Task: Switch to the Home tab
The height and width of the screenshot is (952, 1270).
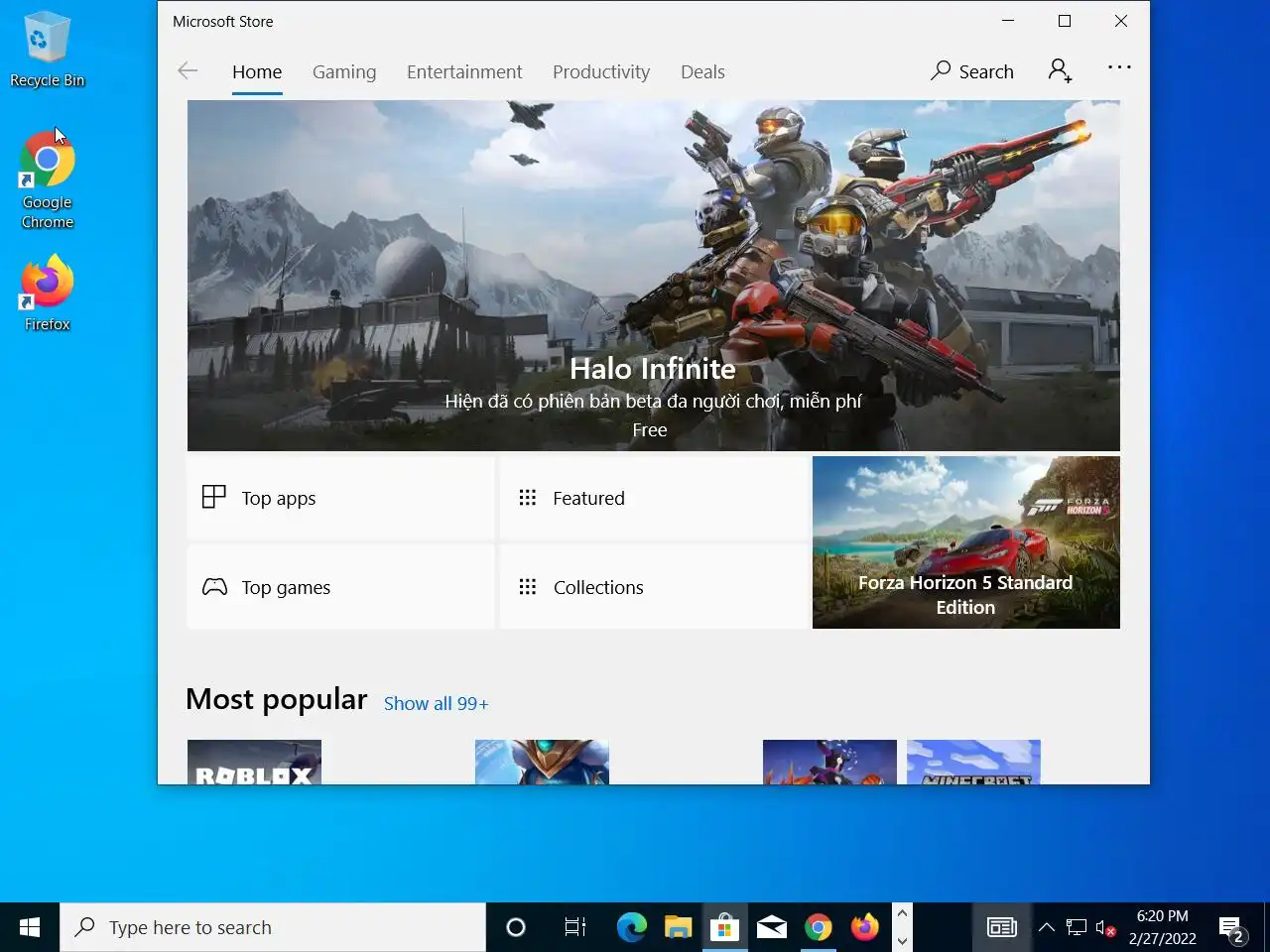Action: [x=257, y=71]
